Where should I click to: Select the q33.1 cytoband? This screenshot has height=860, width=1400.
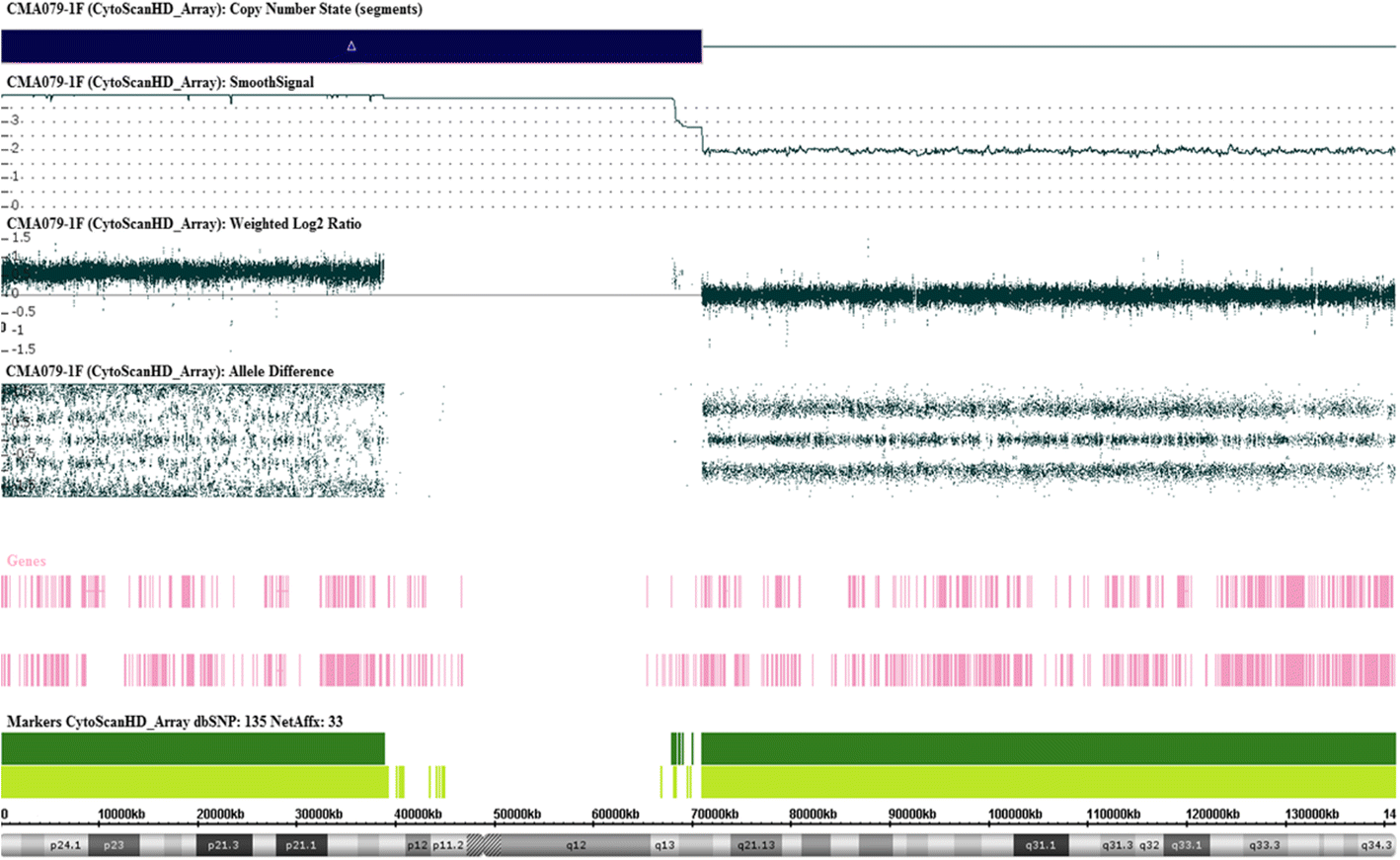coord(1187,845)
